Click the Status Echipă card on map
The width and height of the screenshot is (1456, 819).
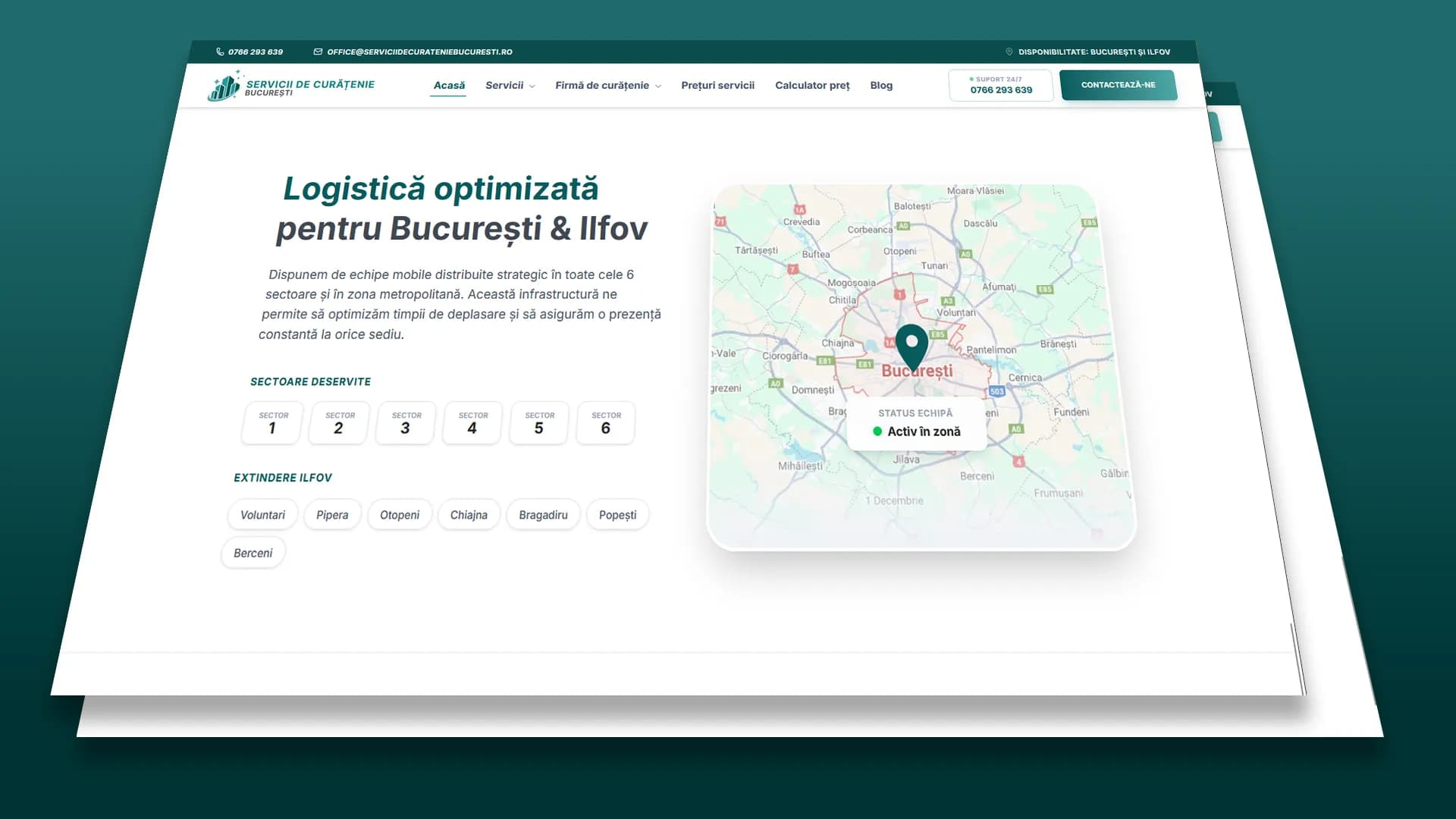[x=917, y=423]
